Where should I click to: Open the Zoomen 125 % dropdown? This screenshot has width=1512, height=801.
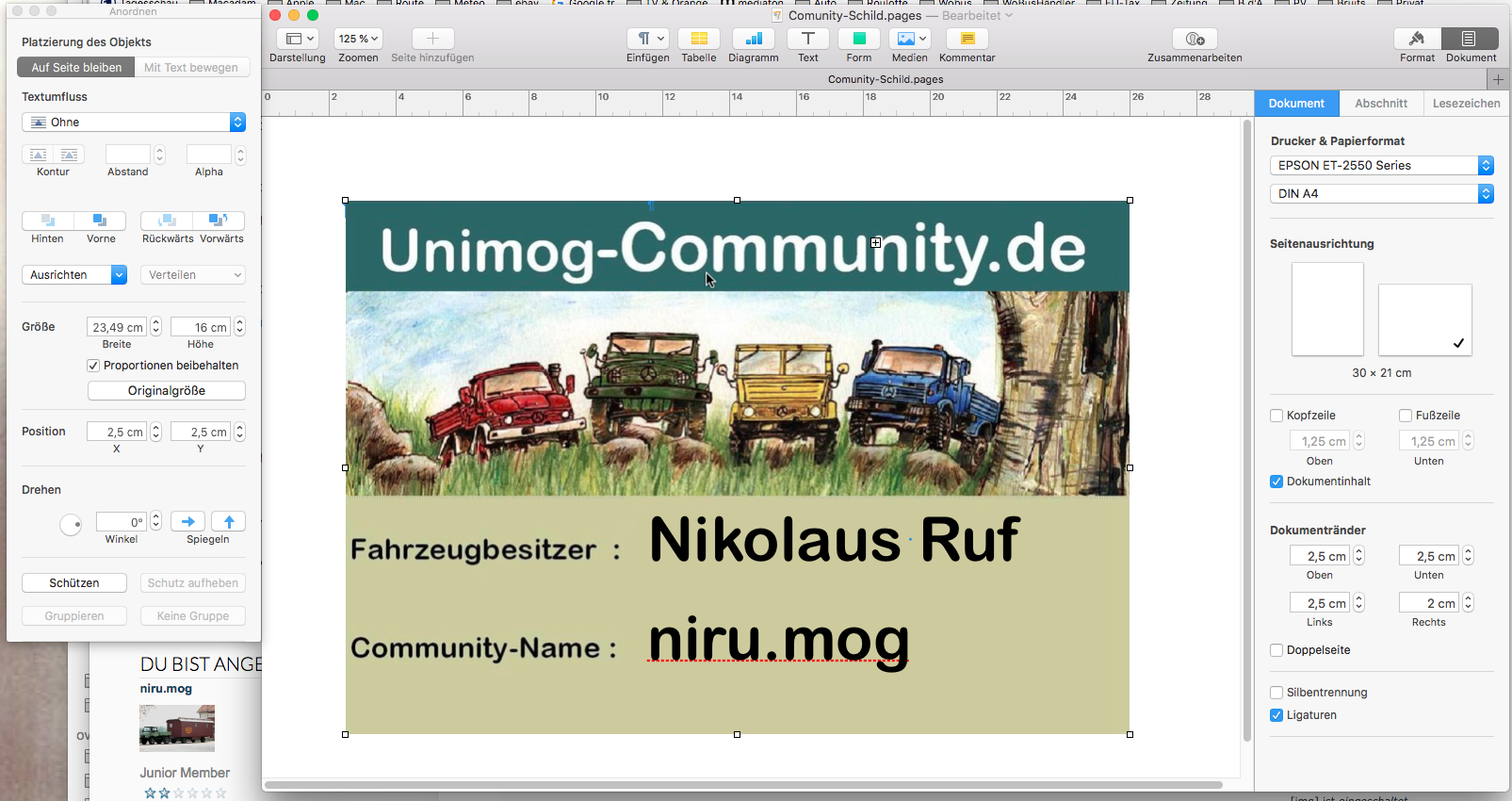click(x=359, y=39)
